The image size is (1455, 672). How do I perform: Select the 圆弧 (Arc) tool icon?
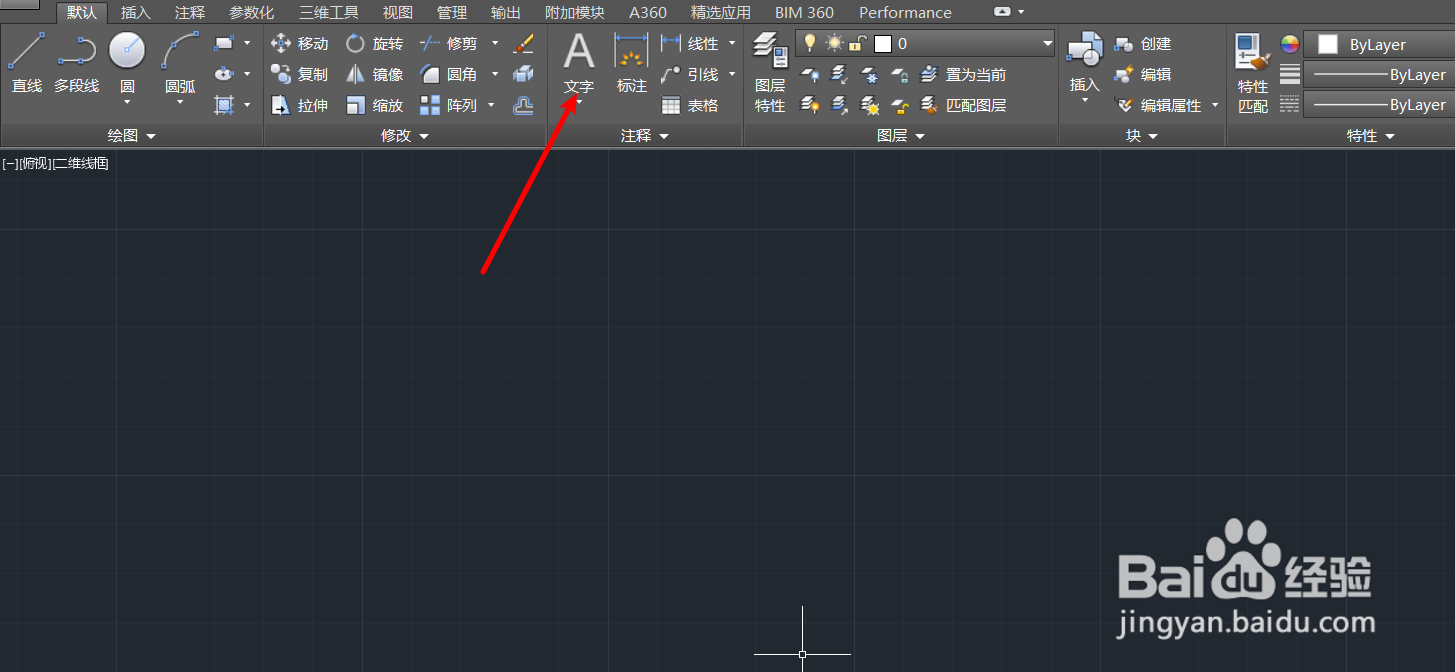(180, 50)
